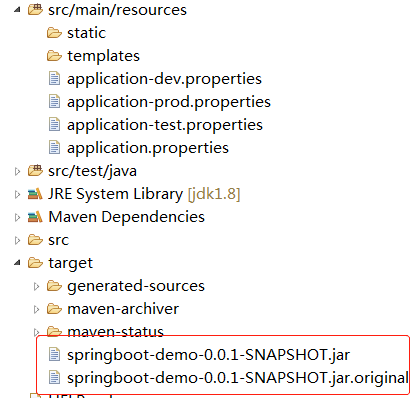Click the maven-status folder icon
Image resolution: width=420 pixels, height=398 pixels.
(54, 331)
